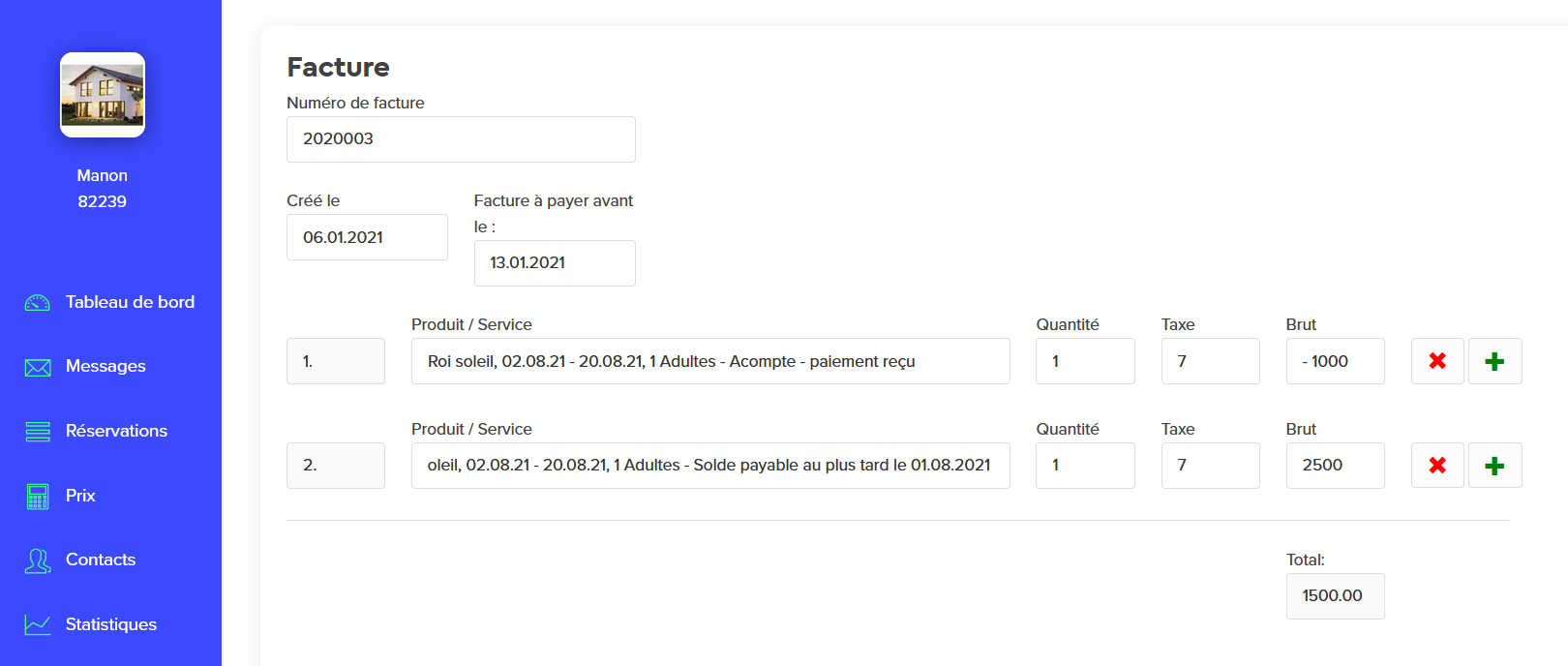Viewport: 1568px width, 666px height.
Task: Click the user name Manon
Action: [x=103, y=175]
